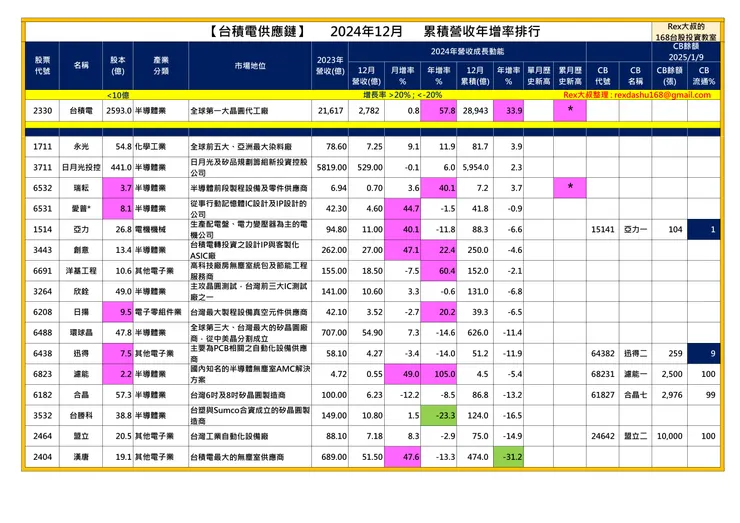Click the 單月歷史新高 column header
Viewport: 740px width, 523px height.
[538, 76]
